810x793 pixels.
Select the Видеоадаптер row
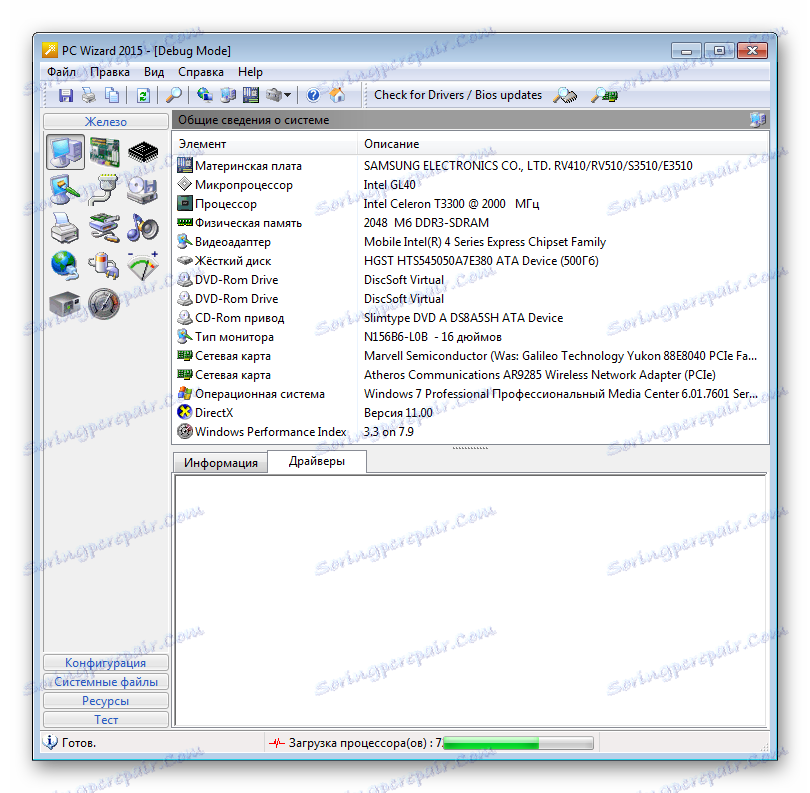click(x=470, y=242)
